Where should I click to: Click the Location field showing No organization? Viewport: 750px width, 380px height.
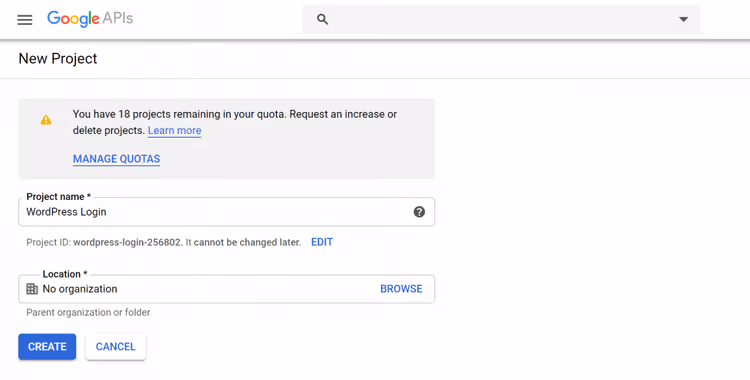click(x=226, y=289)
